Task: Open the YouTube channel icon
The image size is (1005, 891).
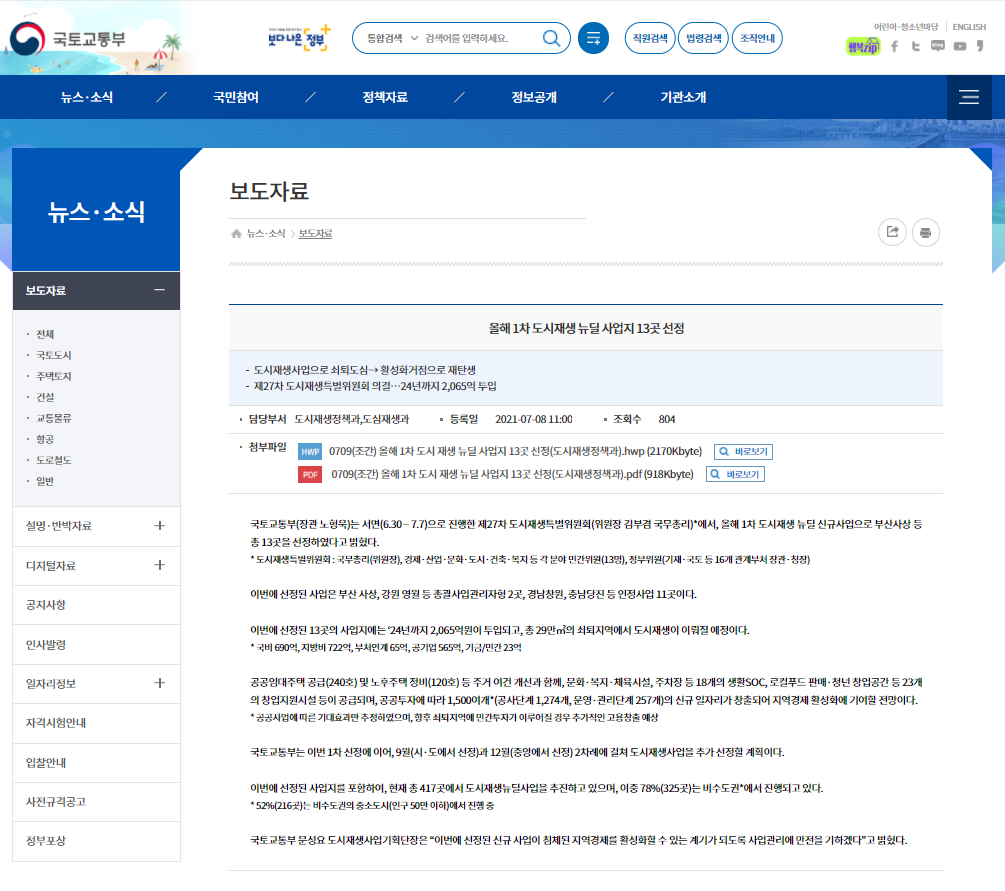Action: [x=960, y=46]
